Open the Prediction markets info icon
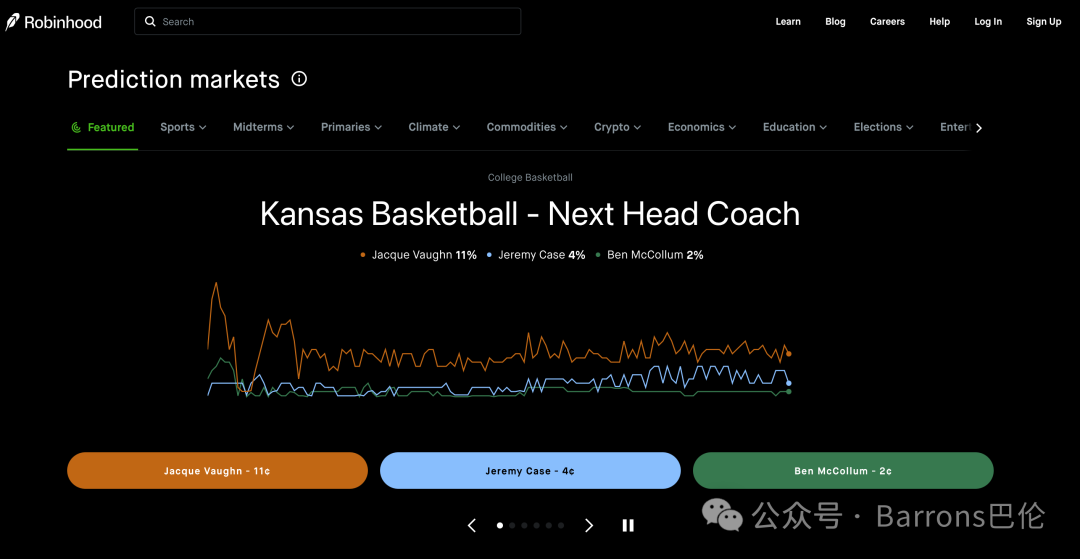The height and width of the screenshot is (559, 1080). (x=299, y=79)
